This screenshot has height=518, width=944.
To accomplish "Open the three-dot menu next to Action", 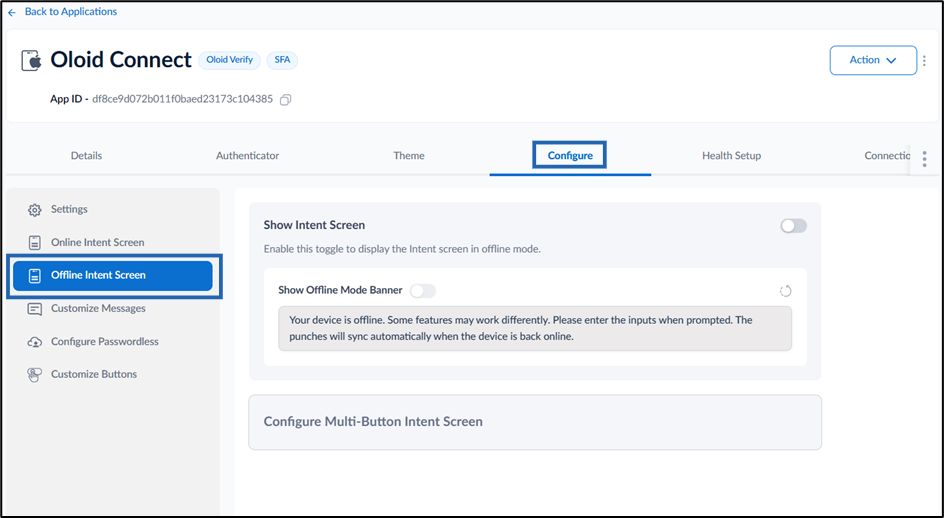I will 925,60.
